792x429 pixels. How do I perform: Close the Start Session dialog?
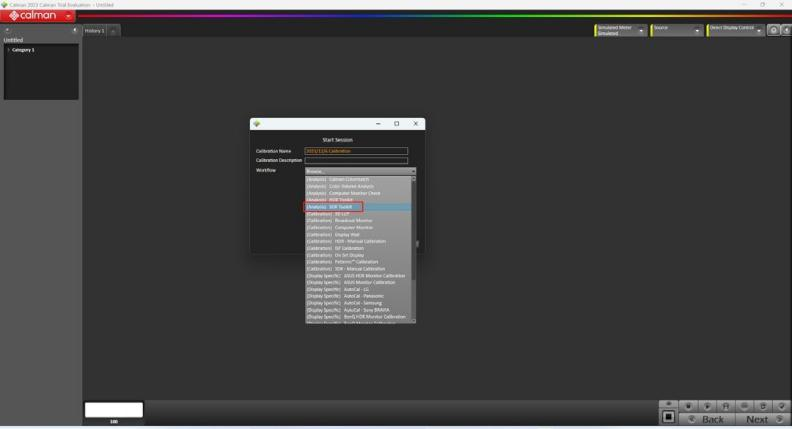tap(416, 124)
